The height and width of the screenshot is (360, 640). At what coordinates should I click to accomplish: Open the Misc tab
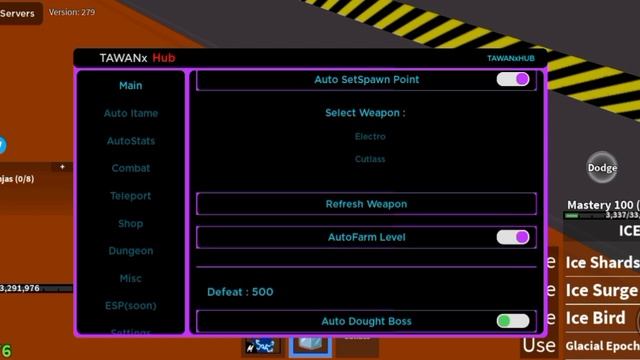click(131, 278)
